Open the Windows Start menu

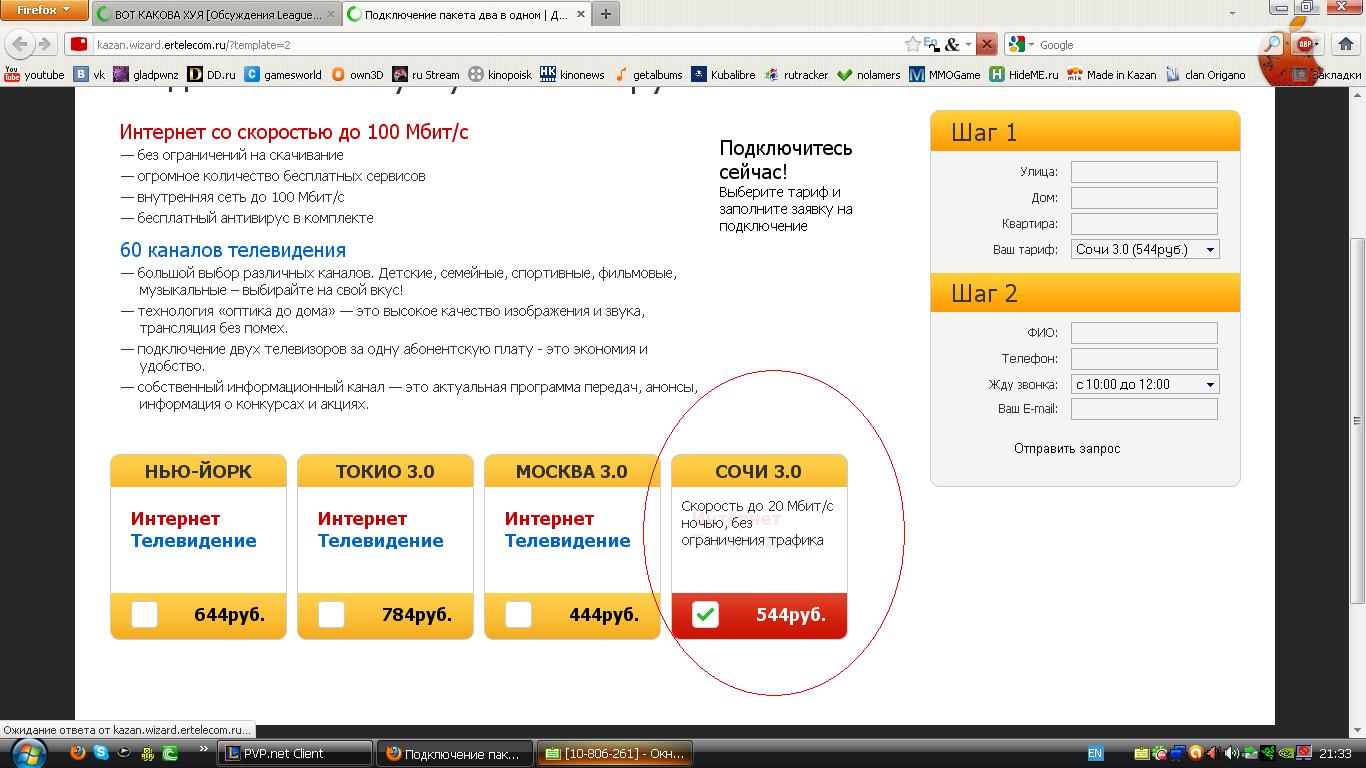pyautogui.click(x=27, y=753)
